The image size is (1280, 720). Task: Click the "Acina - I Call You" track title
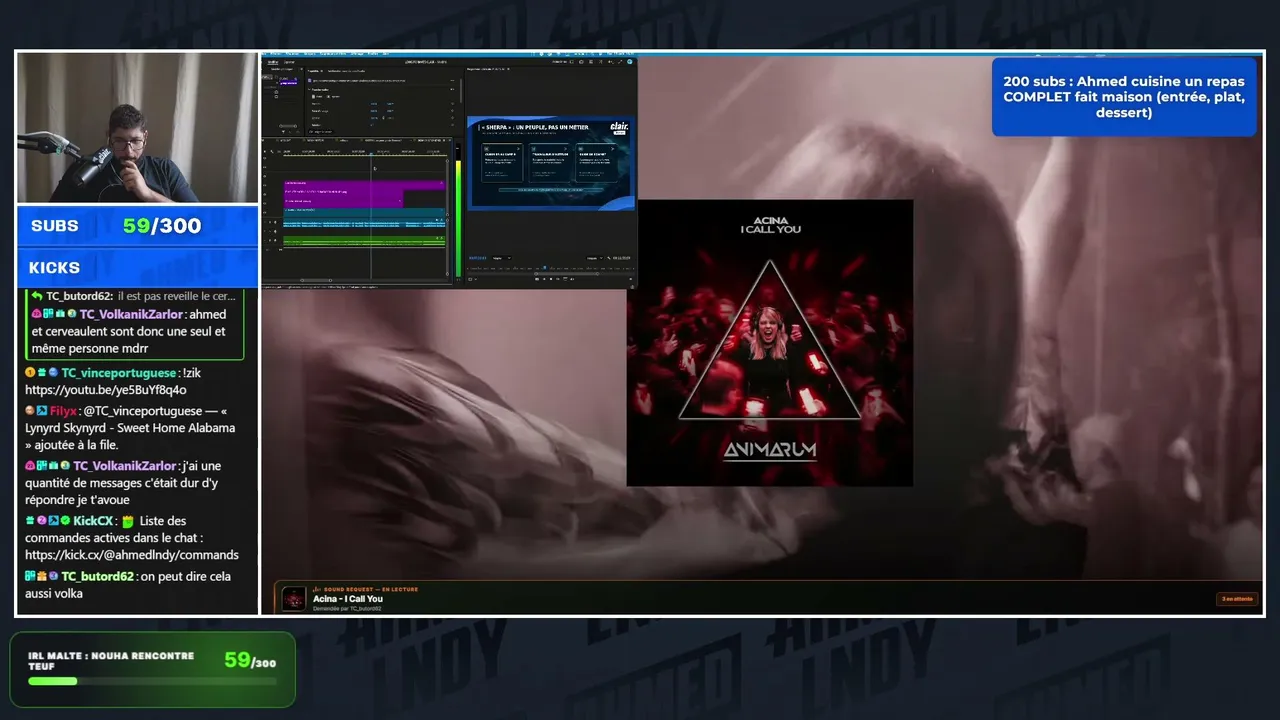(348, 599)
